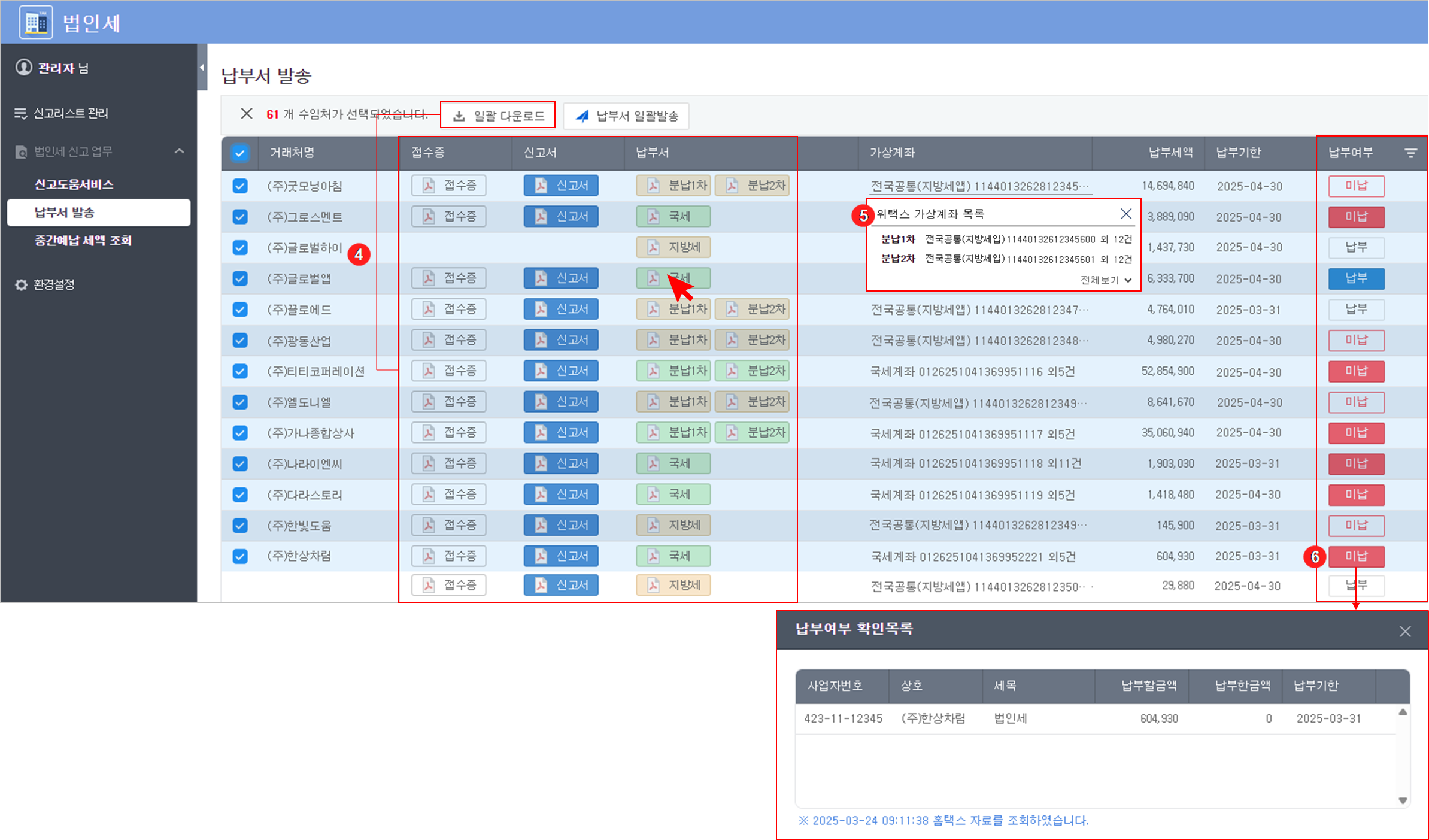1429x840 pixels.
Task: Click the 환경설정 gear icon
Action: [x=21, y=284]
